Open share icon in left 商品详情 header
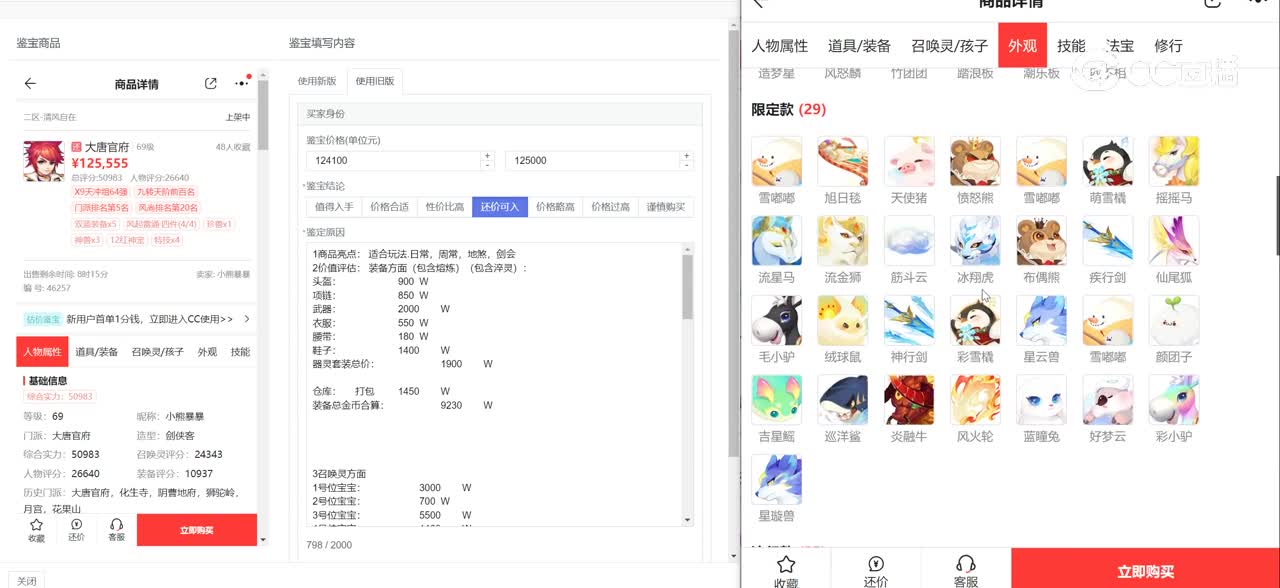 coord(210,84)
